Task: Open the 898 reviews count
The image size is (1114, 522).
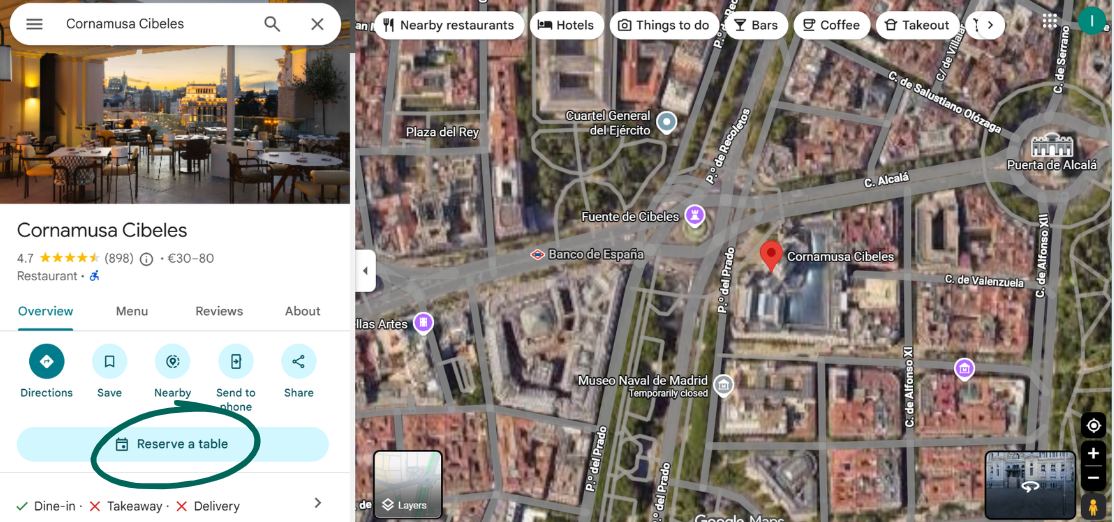Action: pos(119,259)
